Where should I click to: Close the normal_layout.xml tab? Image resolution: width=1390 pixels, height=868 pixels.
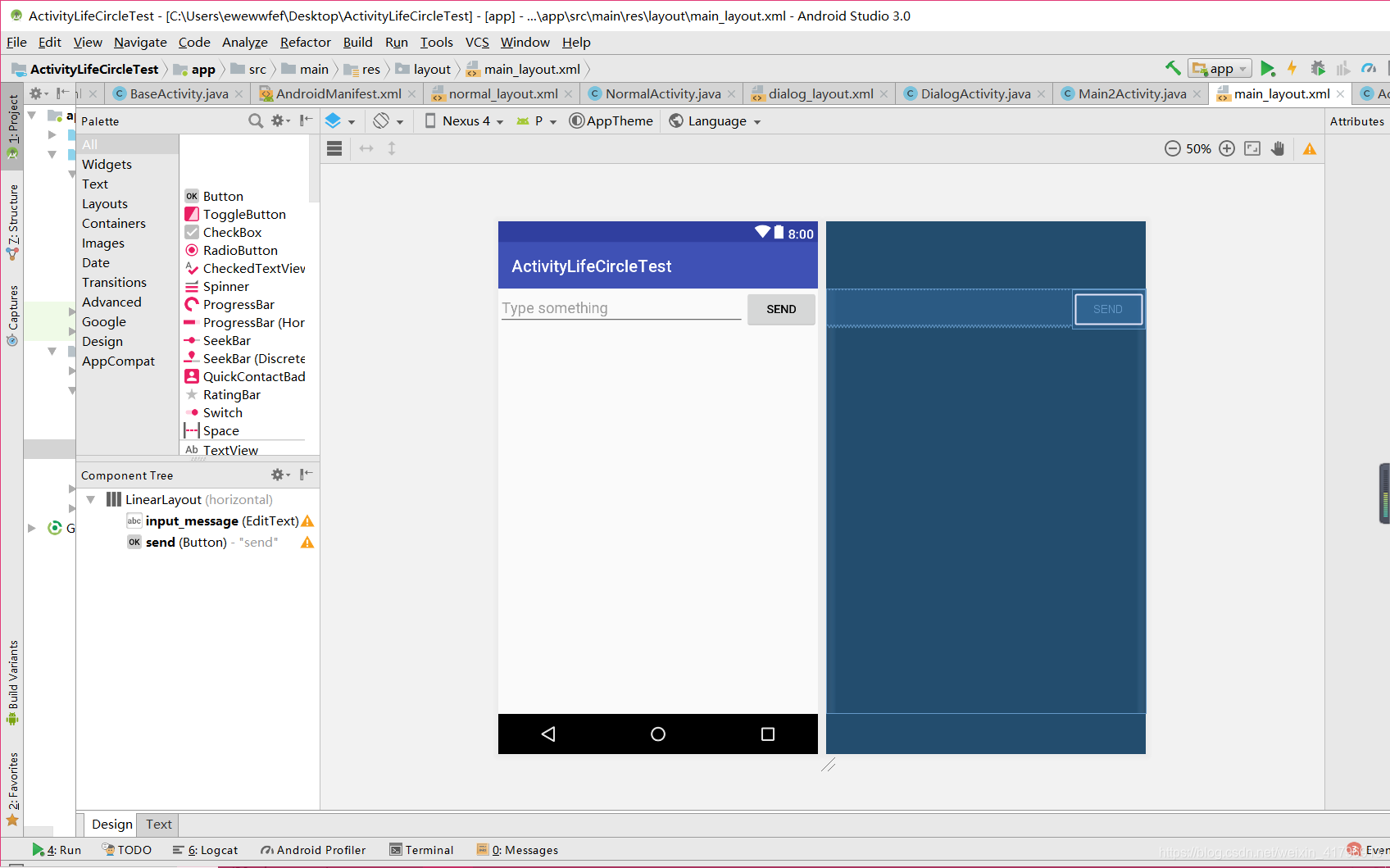coord(569,94)
